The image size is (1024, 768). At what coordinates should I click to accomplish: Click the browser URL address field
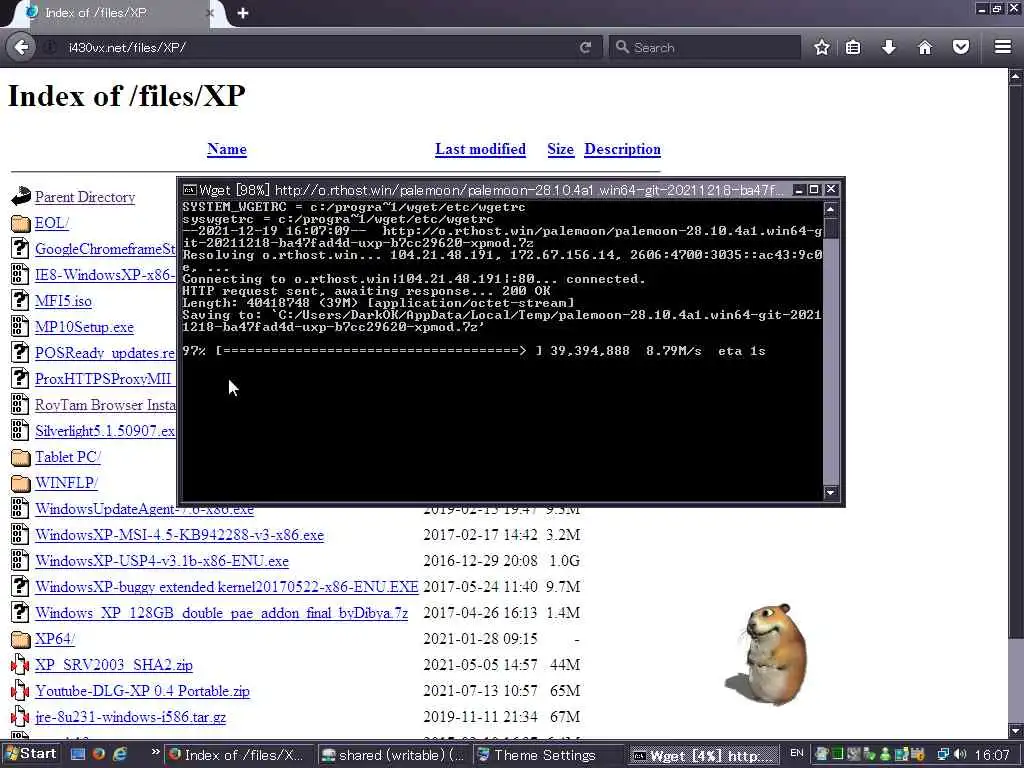[x=320, y=47]
